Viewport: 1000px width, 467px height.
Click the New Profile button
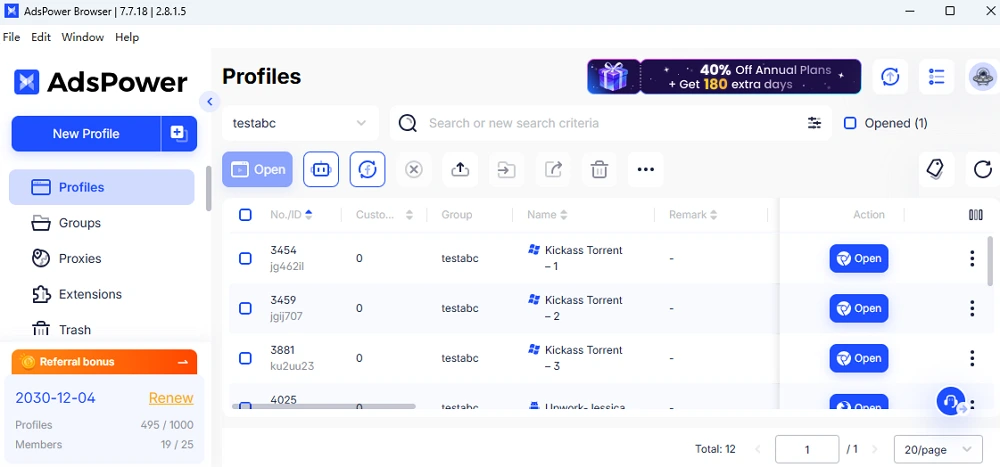coord(86,133)
